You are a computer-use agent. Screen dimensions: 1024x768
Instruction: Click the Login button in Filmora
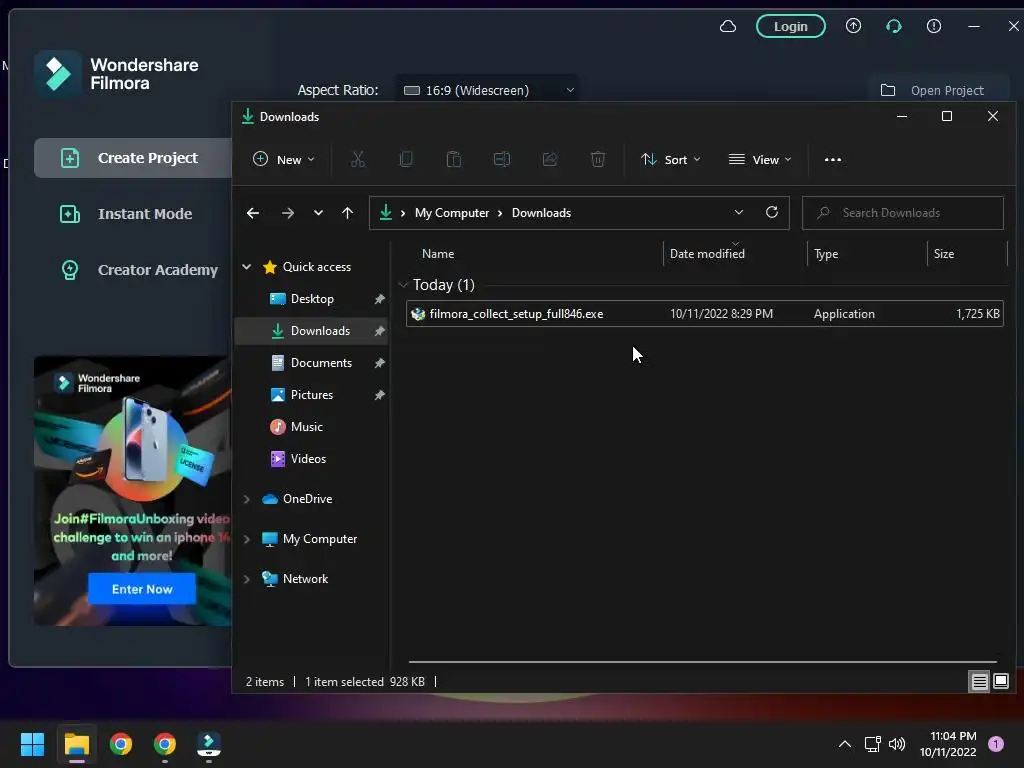coord(790,26)
